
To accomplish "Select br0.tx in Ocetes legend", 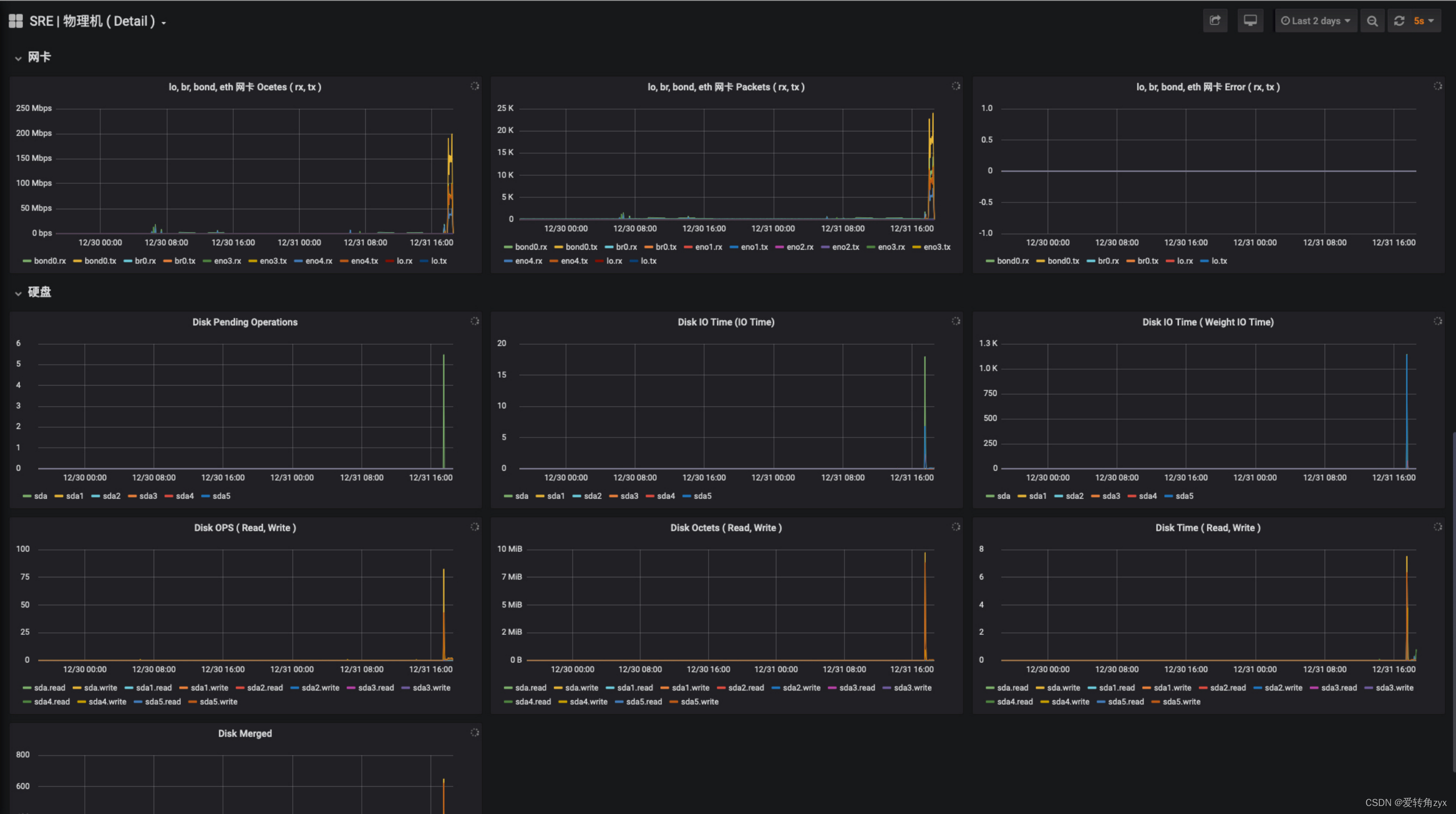I will [184, 261].
